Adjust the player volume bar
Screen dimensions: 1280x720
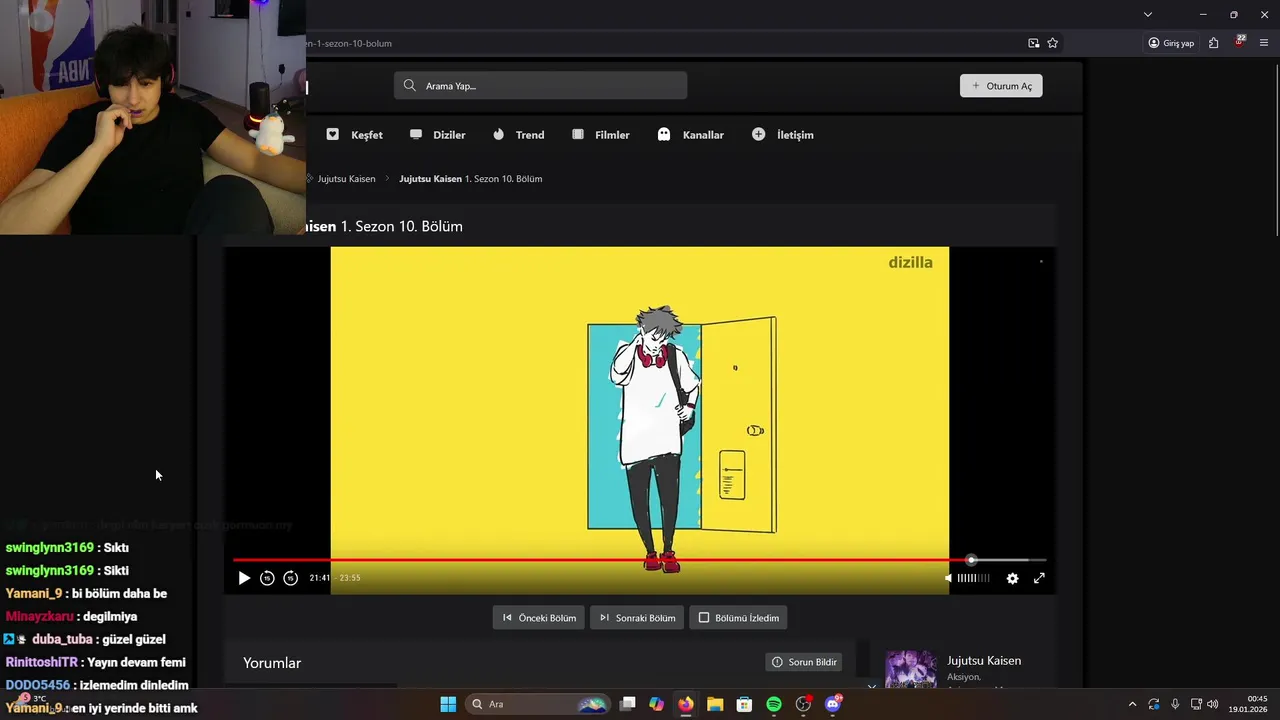click(973, 578)
